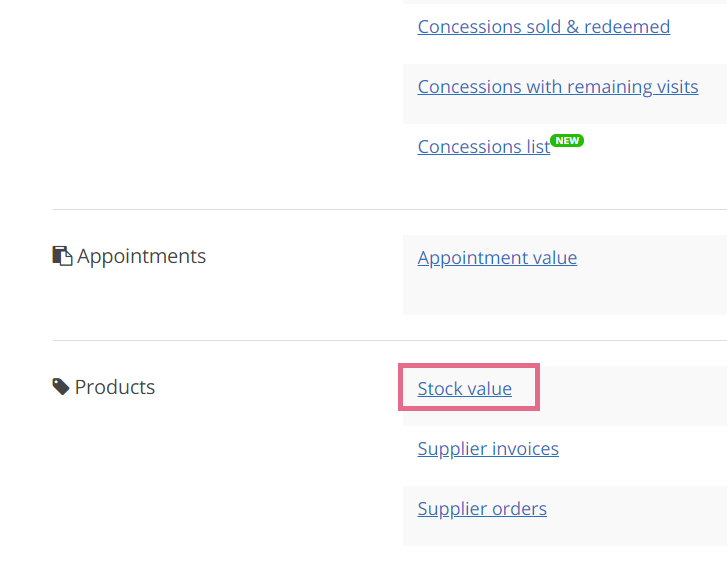Click the Appointments clipboard icon

(x=62, y=256)
